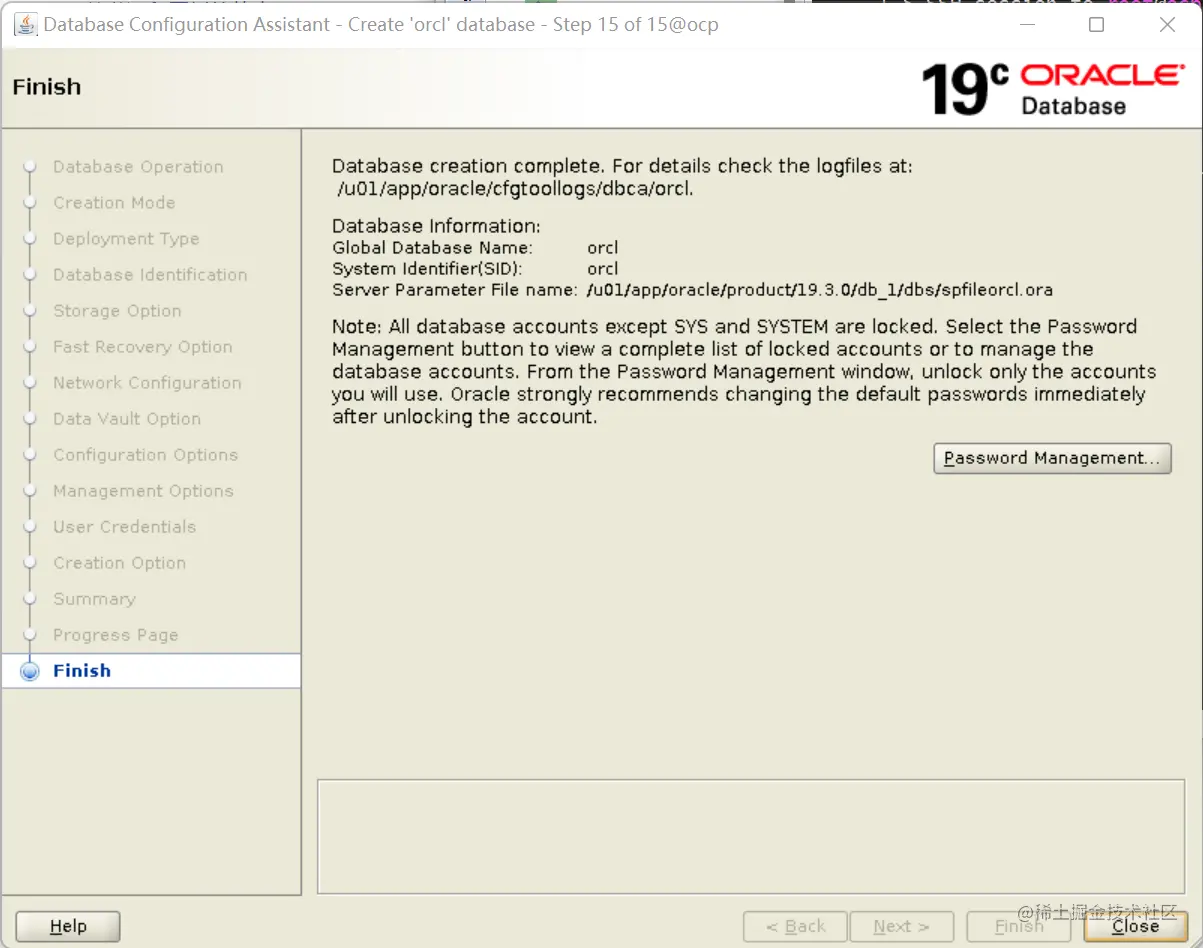Select the Management Options step

[x=143, y=491]
